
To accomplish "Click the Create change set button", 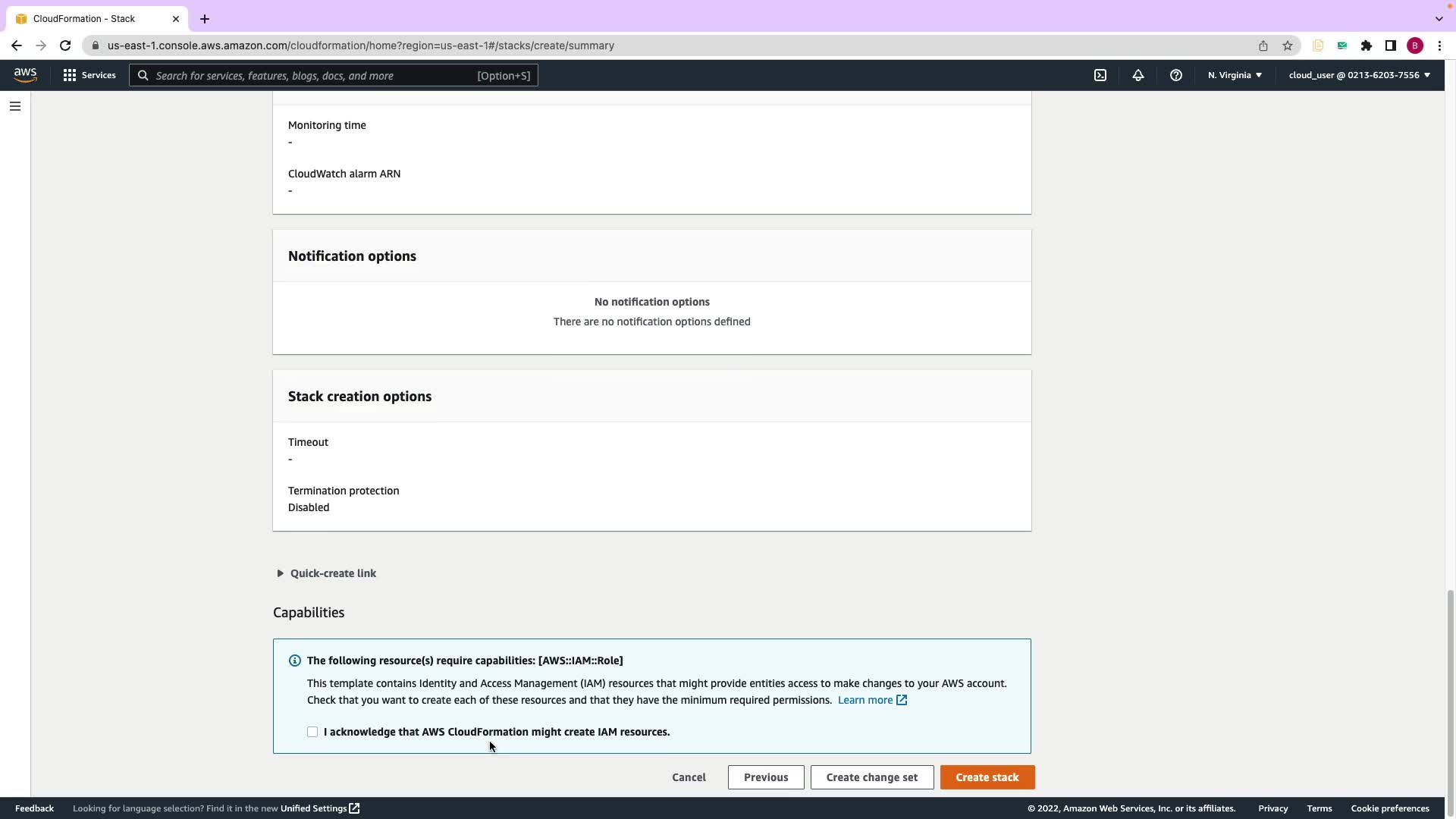I will (872, 777).
